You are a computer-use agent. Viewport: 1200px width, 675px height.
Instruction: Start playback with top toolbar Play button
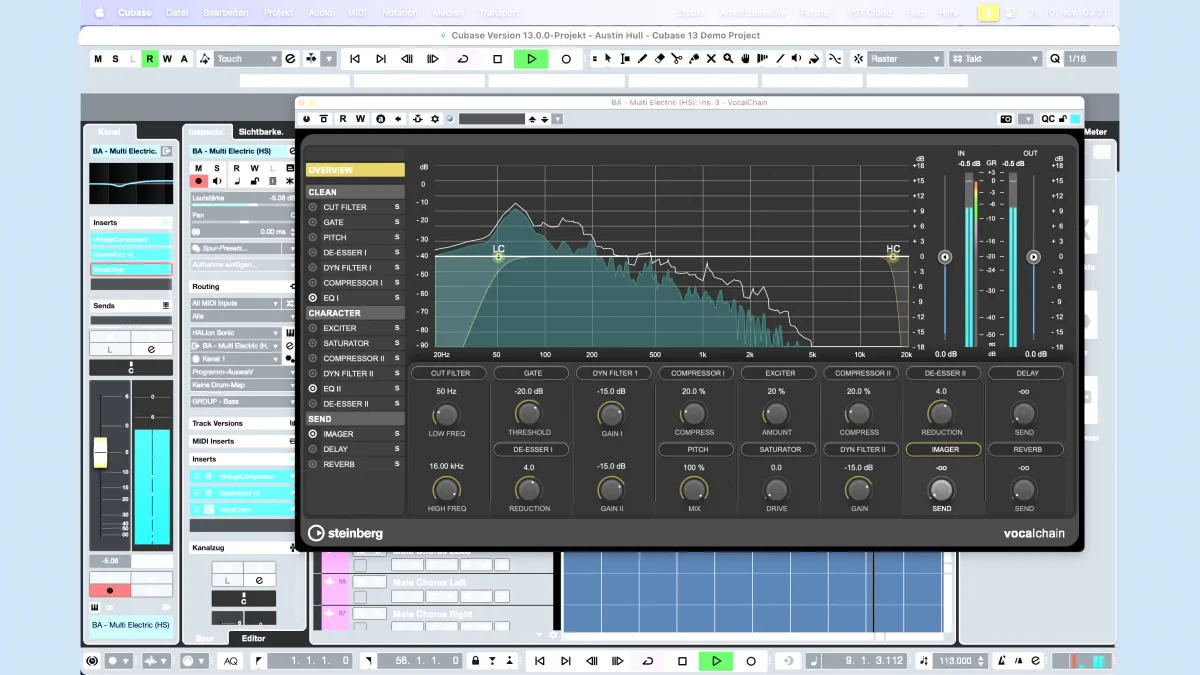coord(531,59)
